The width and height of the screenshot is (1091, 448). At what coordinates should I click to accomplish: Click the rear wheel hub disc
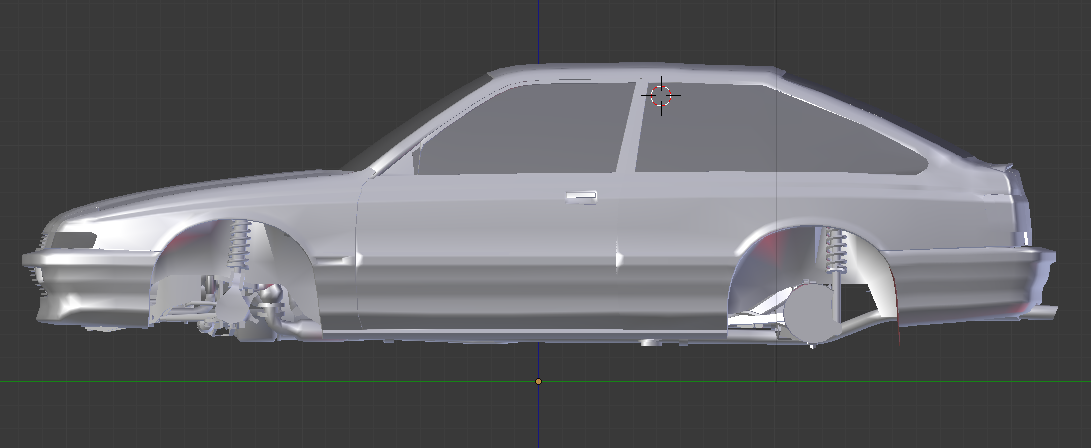click(x=811, y=313)
